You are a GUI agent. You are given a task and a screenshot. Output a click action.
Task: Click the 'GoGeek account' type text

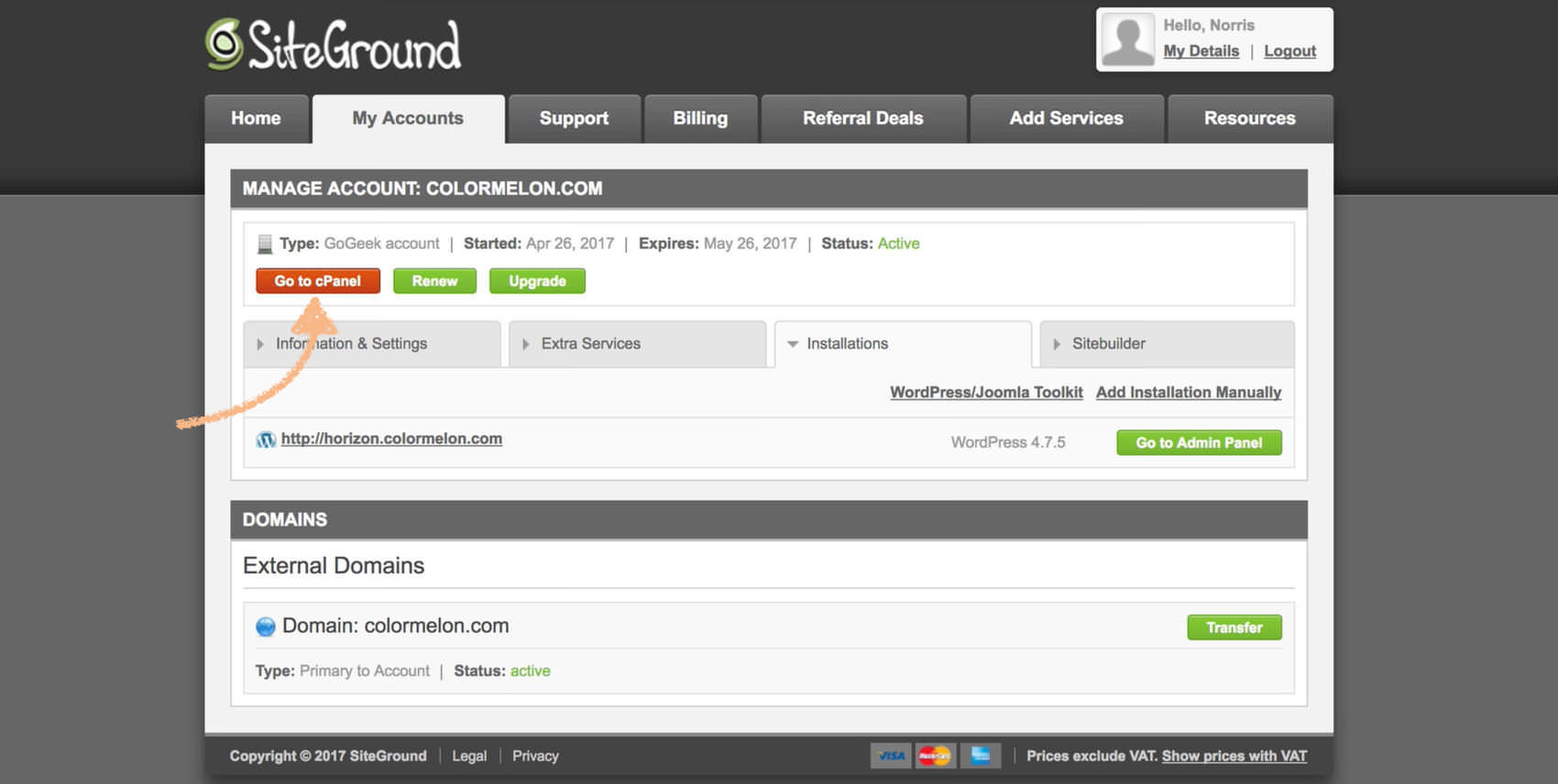pyautogui.click(x=381, y=244)
